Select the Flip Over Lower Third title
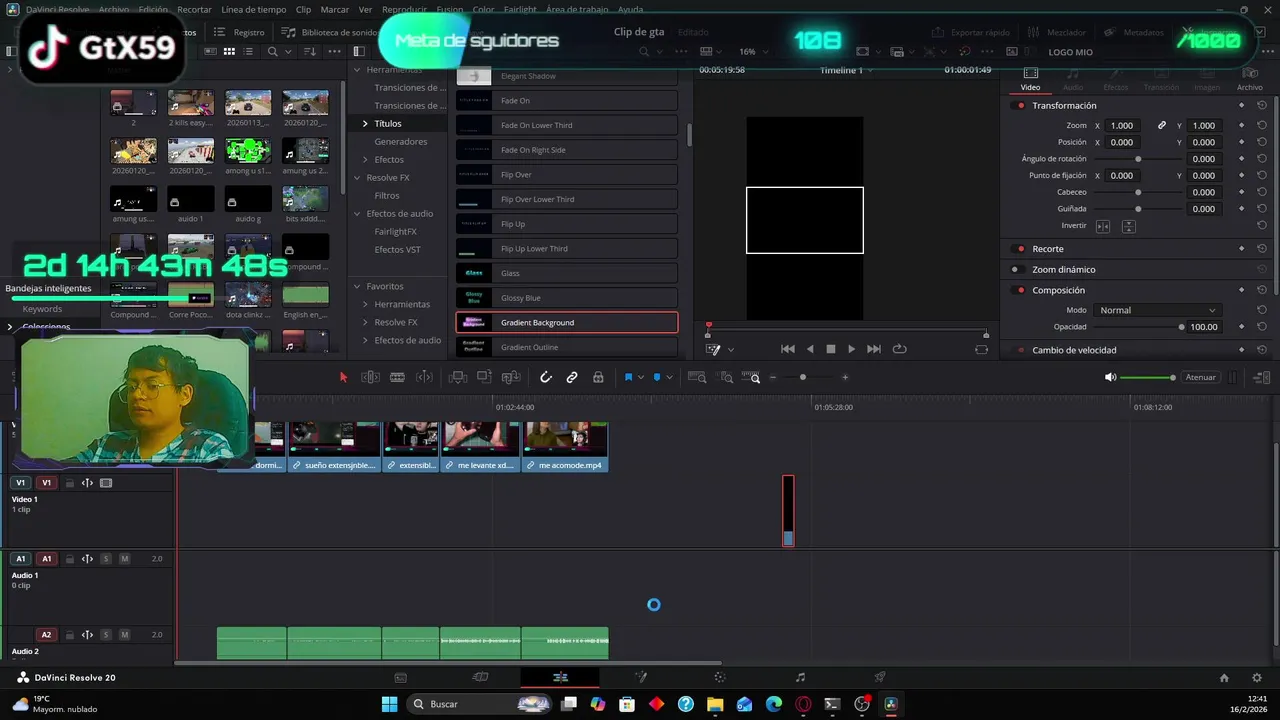1280x720 pixels. [x=567, y=199]
